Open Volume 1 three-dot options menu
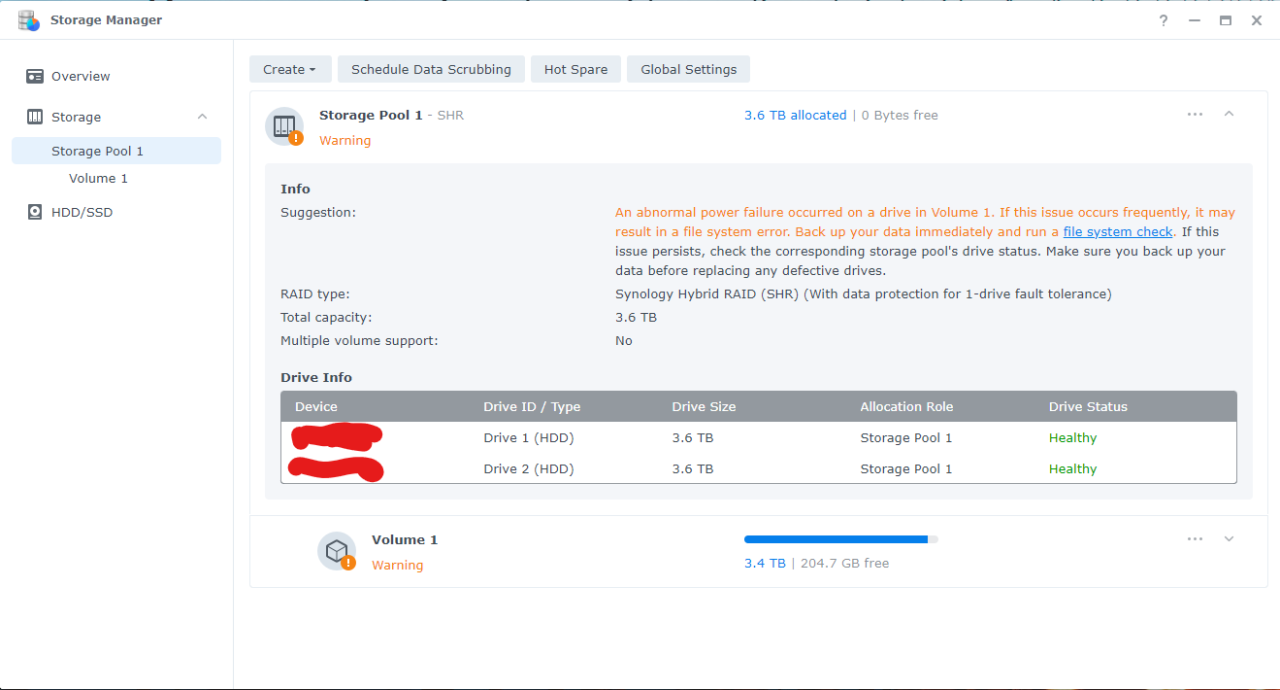The image size is (1280, 690). [1195, 539]
